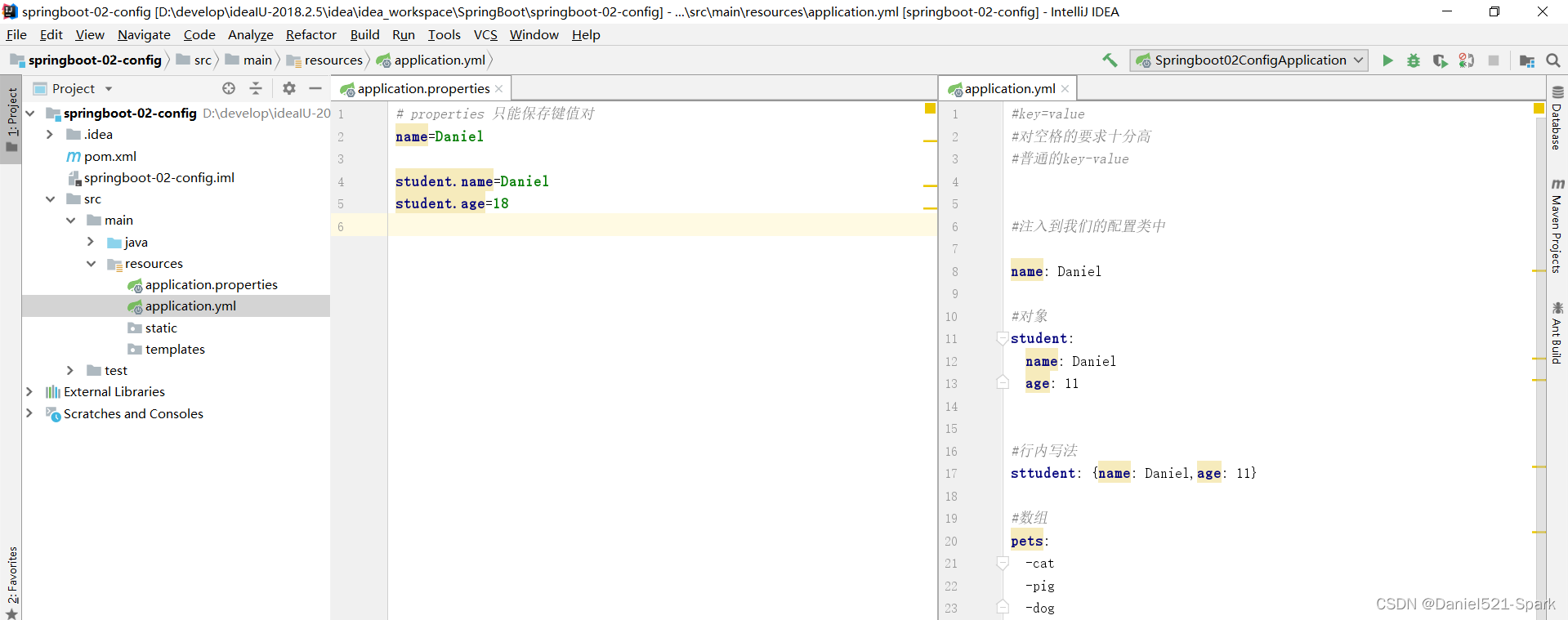The width and height of the screenshot is (1568, 620).
Task: Click the Search Everywhere magnifier icon
Action: [x=1553, y=60]
